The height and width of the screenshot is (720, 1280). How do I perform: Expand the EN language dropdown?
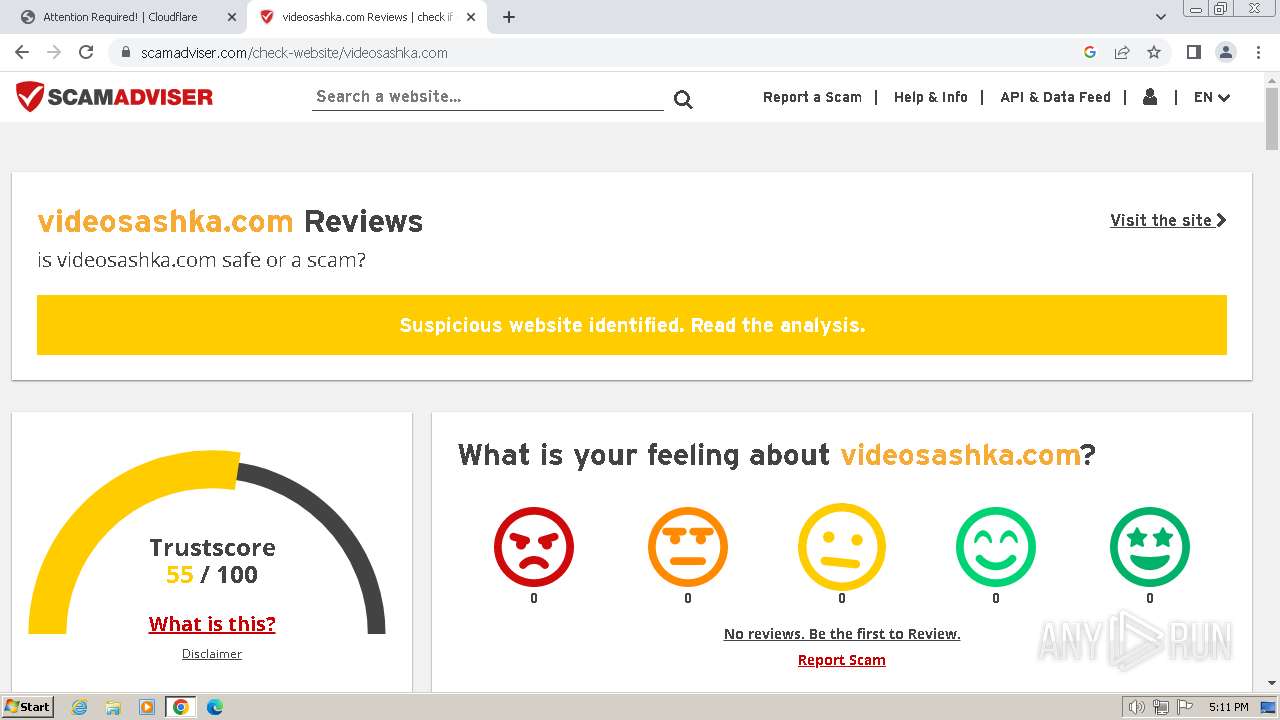pos(1212,97)
